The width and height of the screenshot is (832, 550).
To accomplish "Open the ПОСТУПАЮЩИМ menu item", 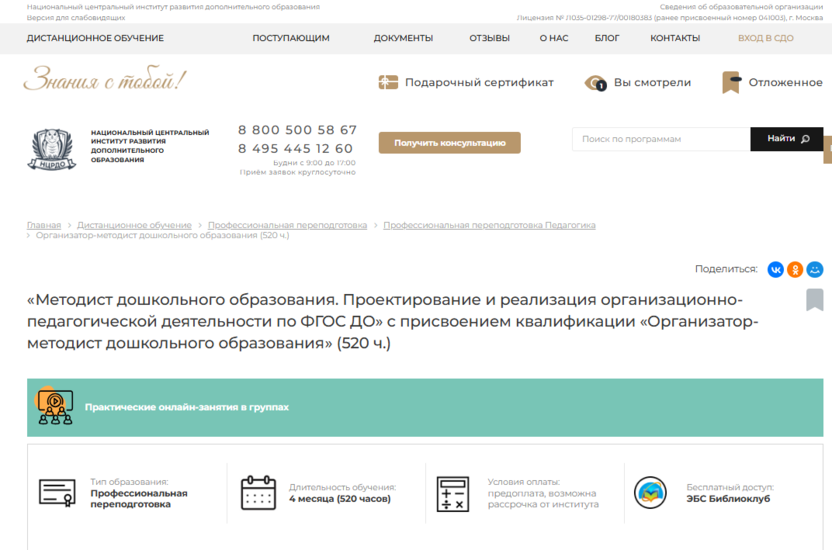I will [x=291, y=38].
